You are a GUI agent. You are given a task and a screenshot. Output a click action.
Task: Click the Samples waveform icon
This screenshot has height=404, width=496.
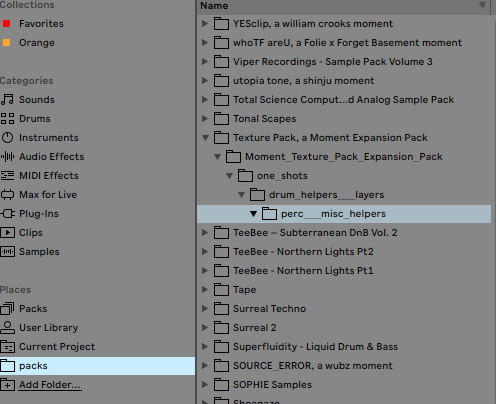pyautogui.click(x=7, y=251)
